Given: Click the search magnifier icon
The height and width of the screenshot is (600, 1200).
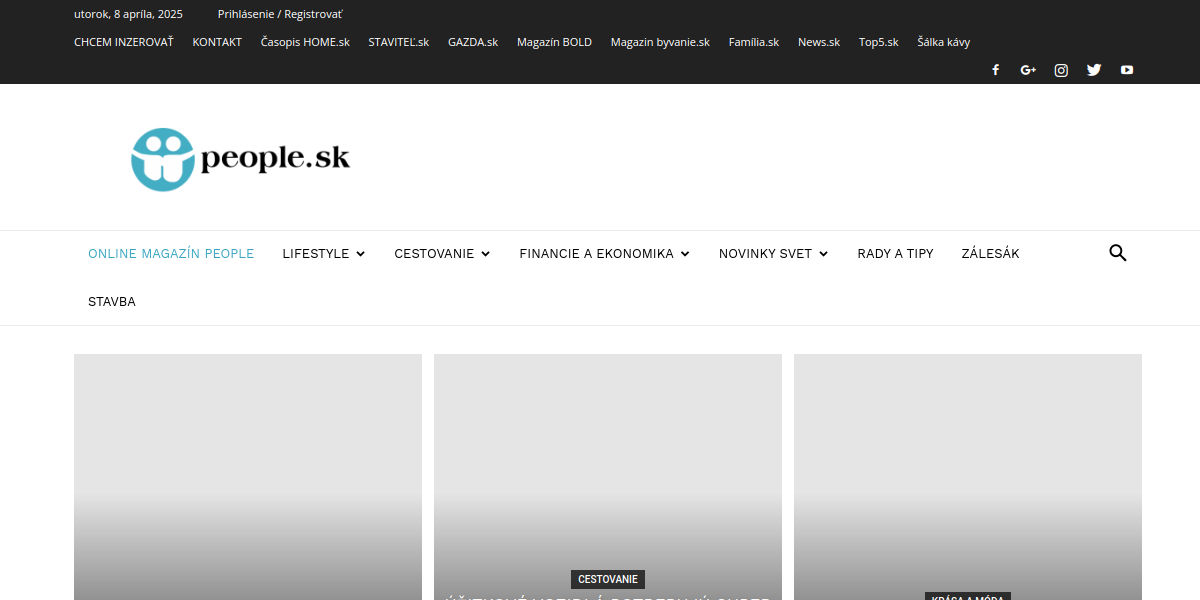Looking at the screenshot, I should 1118,253.
